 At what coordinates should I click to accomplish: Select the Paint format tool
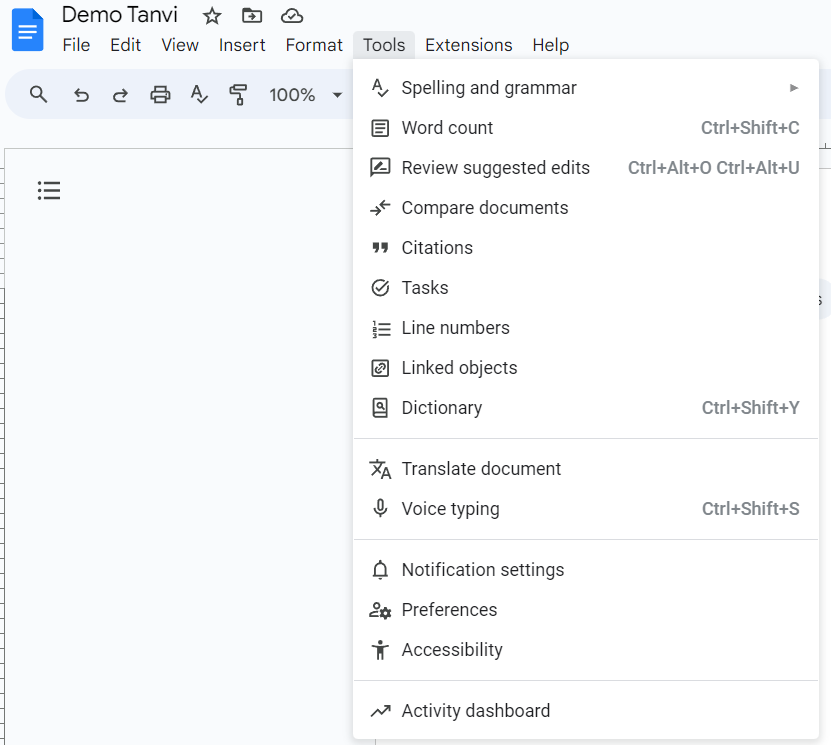238,94
